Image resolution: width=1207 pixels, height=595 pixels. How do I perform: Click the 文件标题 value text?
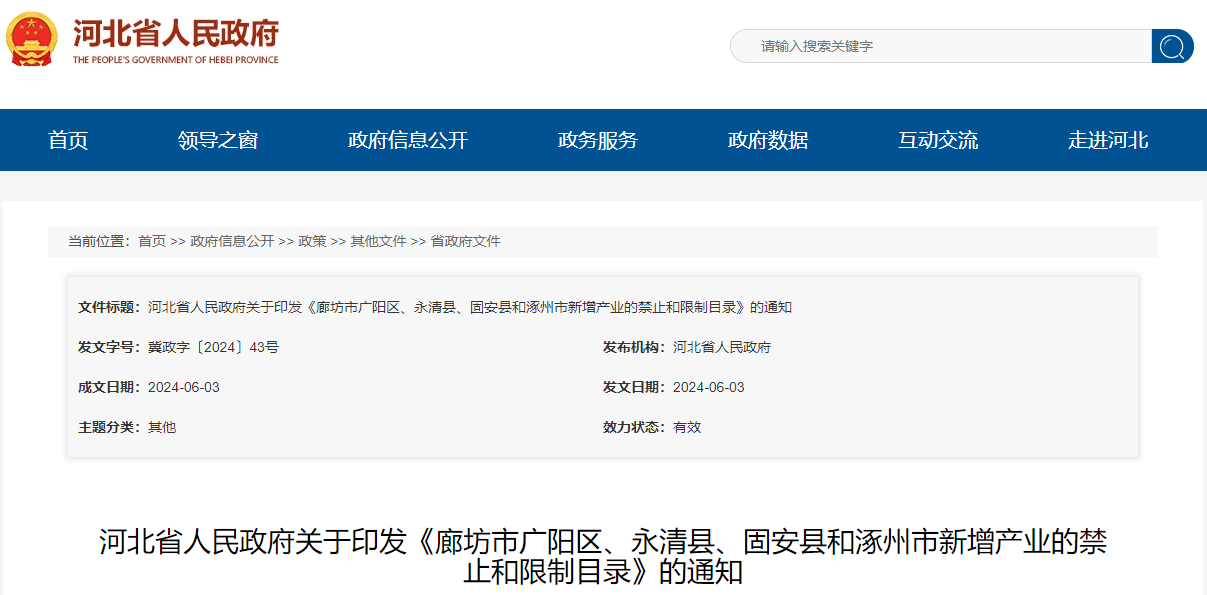[470, 307]
